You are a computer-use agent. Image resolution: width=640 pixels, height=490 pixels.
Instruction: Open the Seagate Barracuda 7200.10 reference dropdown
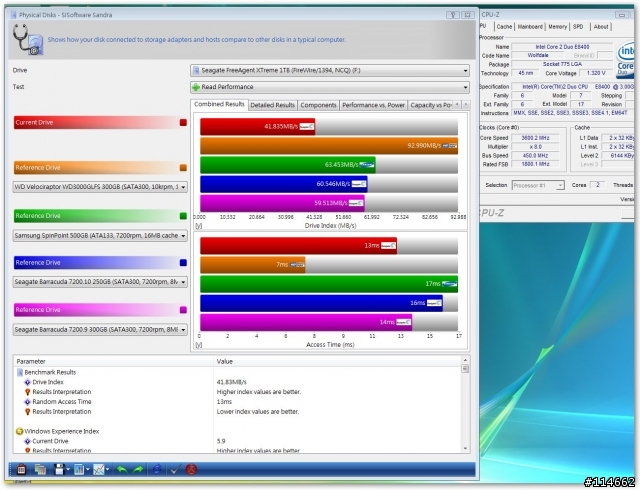pos(100,282)
